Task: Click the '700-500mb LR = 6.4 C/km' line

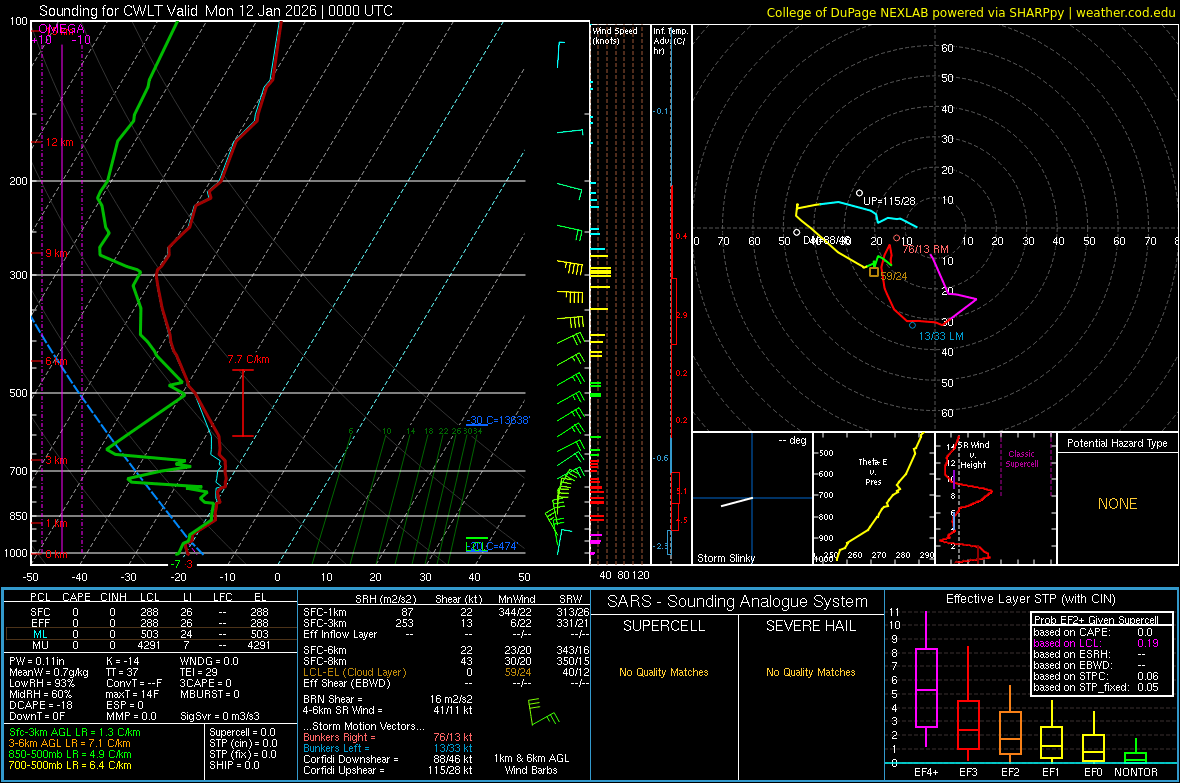Action: pos(70,765)
